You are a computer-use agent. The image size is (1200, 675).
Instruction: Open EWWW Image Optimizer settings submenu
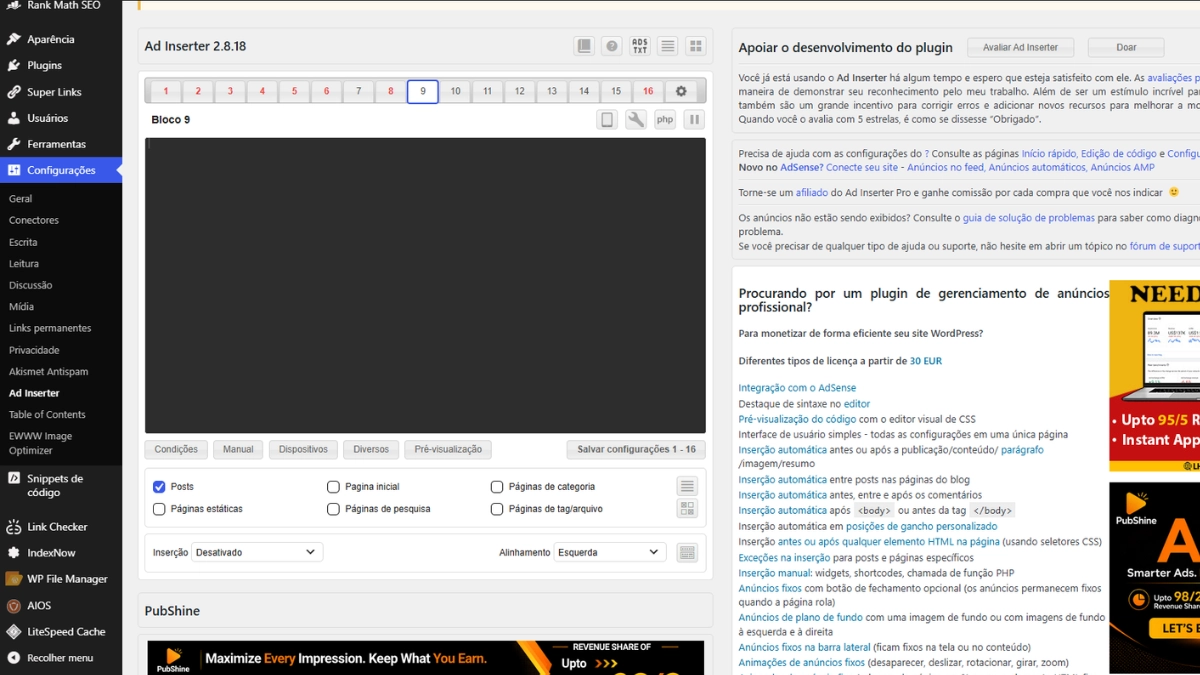click(41, 443)
